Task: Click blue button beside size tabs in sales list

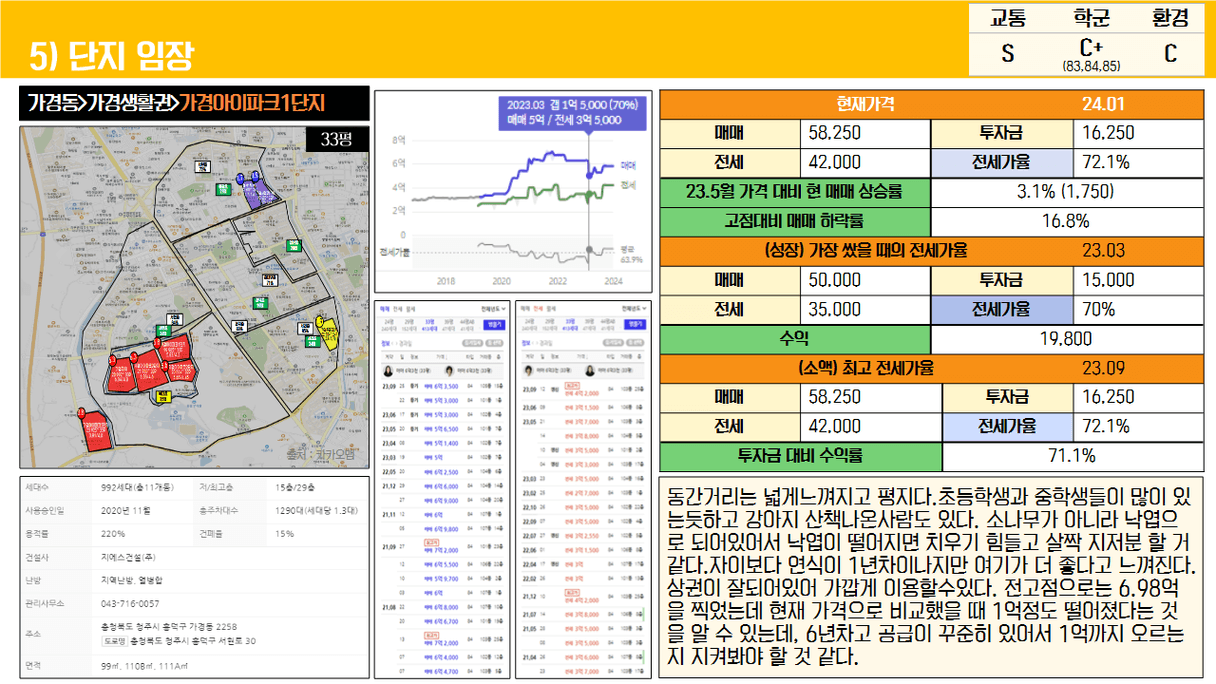Action: click(494, 324)
